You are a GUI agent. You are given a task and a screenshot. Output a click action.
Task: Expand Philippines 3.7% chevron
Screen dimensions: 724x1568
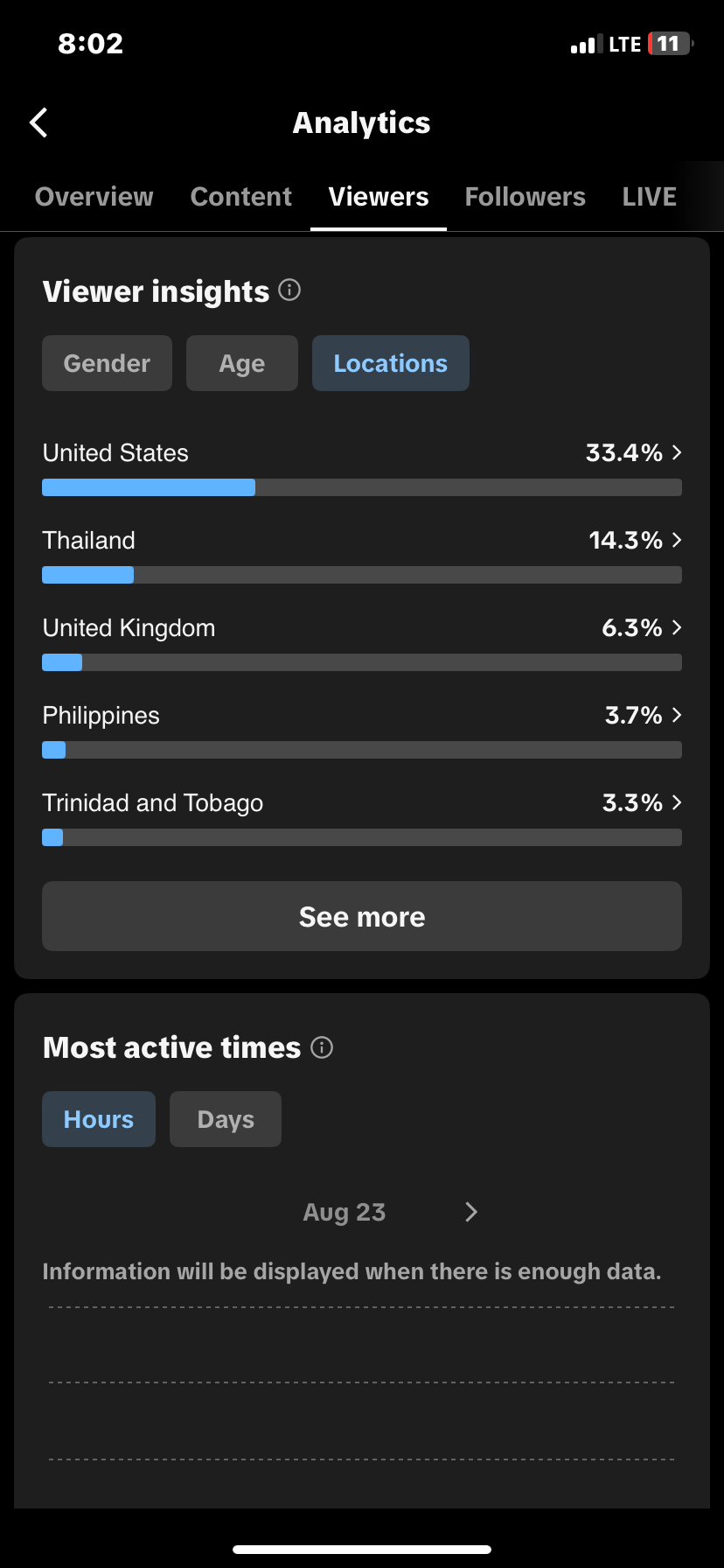click(677, 715)
